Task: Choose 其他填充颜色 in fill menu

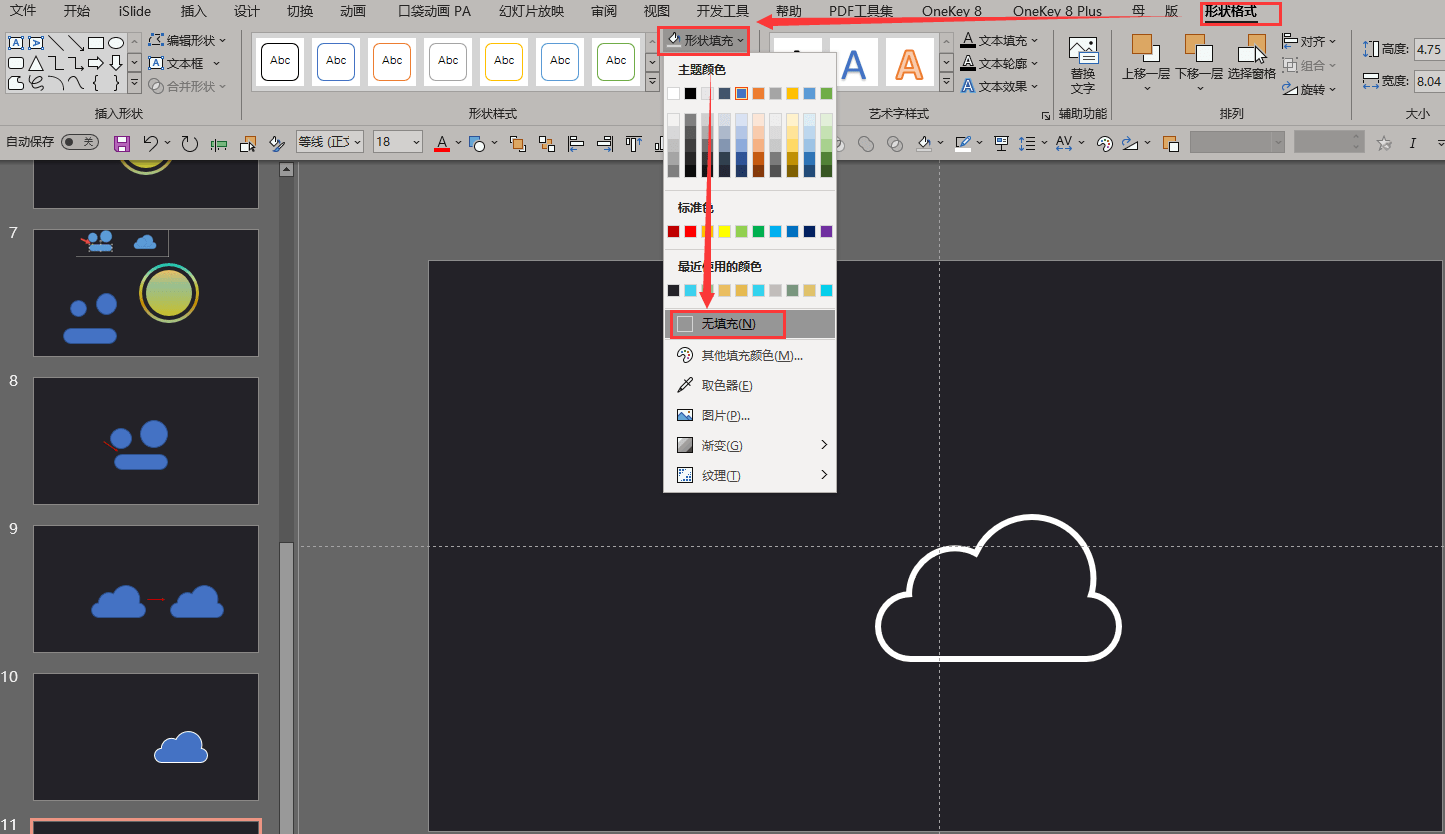Action: point(750,355)
